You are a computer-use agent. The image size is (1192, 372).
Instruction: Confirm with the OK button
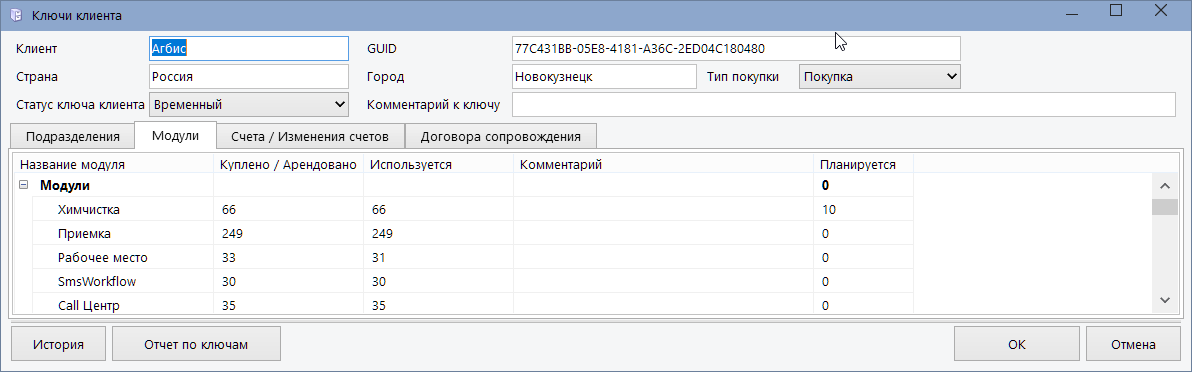pos(1016,344)
